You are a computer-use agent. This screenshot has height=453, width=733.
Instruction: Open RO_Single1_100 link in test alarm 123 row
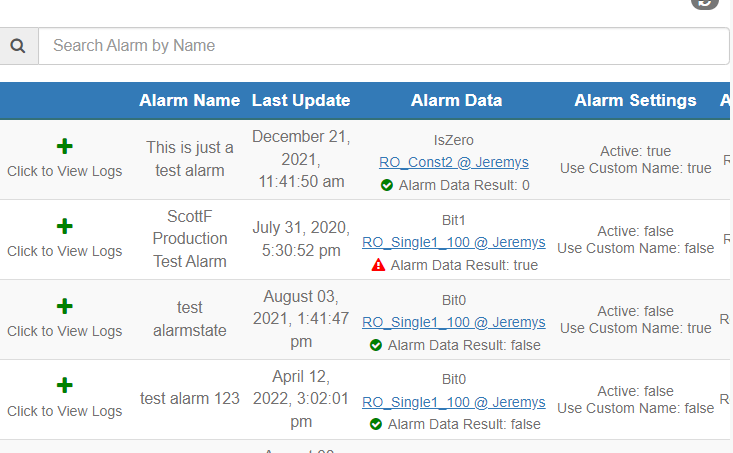pos(453,402)
